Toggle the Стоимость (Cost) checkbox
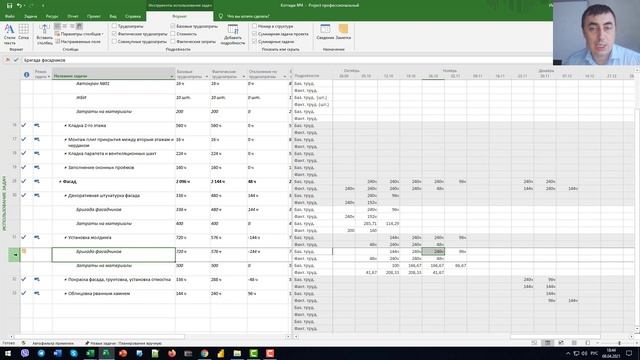The width and height of the screenshot is (640, 360). (173, 34)
